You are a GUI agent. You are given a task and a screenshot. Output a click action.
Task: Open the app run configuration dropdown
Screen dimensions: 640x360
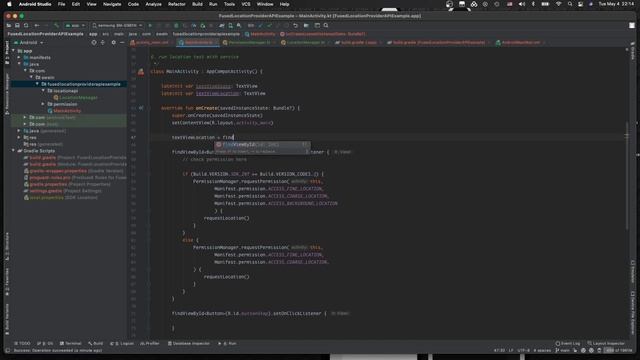pos(75,25)
